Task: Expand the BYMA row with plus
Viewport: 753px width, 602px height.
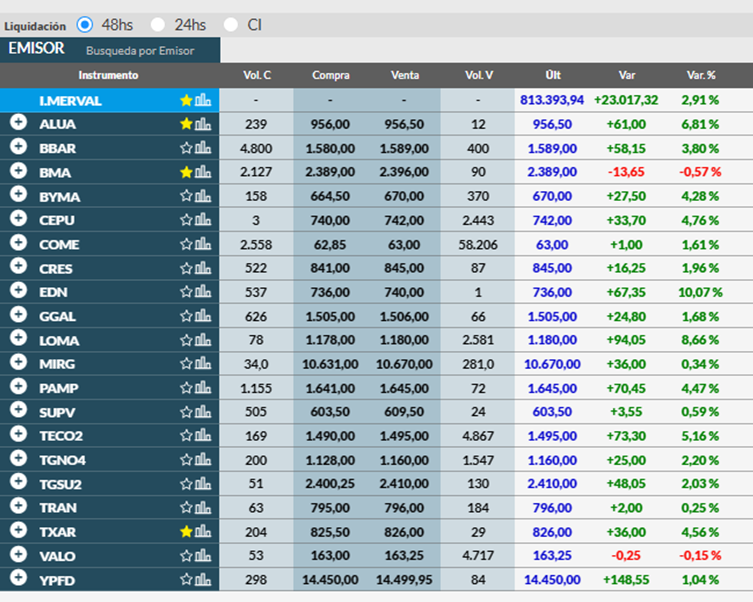Action: coord(18,194)
